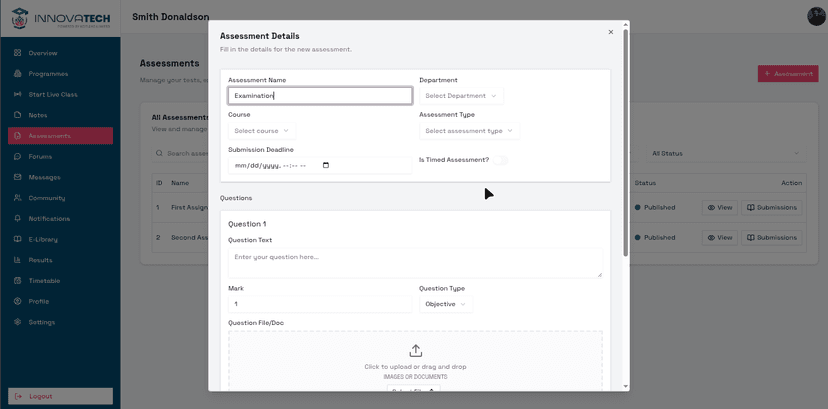This screenshot has width=828, height=409.
Task: Click the Overview sidebar icon
Action: pos(18,53)
